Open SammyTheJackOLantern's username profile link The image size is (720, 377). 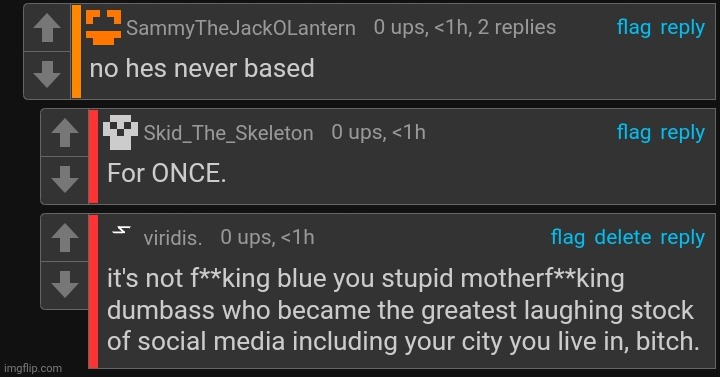pyautogui.click(x=241, y=28)
